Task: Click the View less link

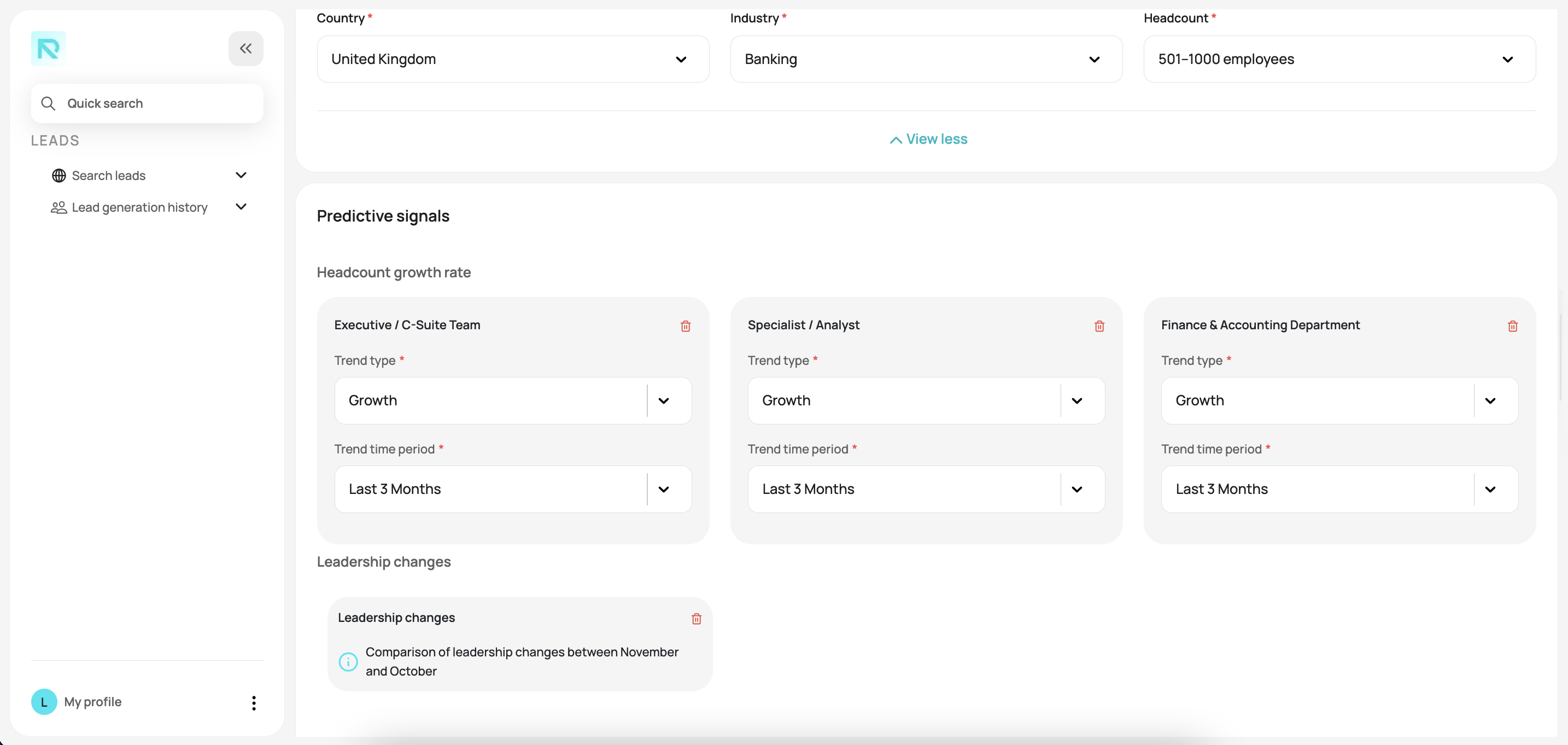Action: pos(928,139)
